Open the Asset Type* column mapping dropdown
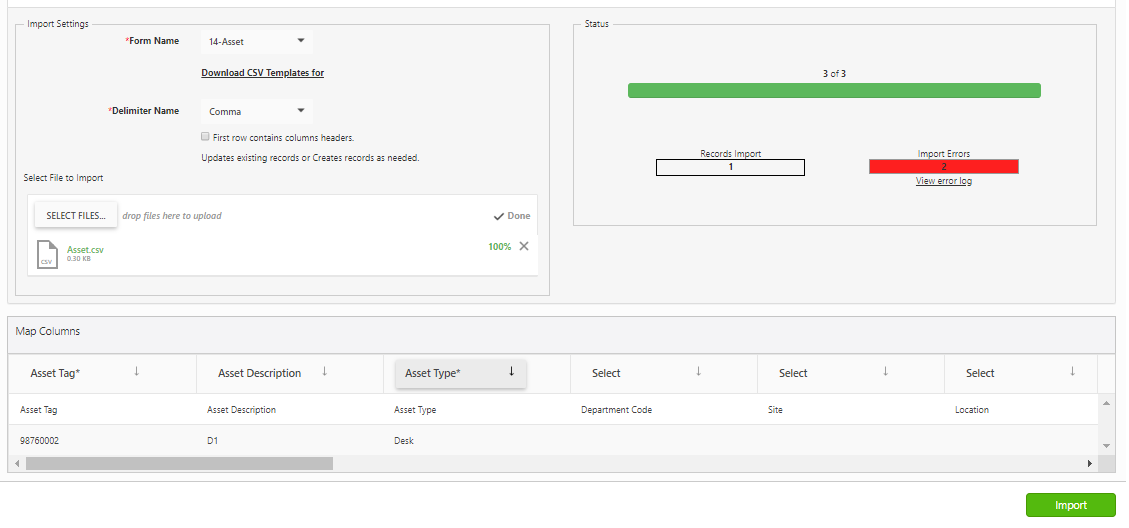The width and height of the screenshot is (1129, 528). tap(461, 373)
